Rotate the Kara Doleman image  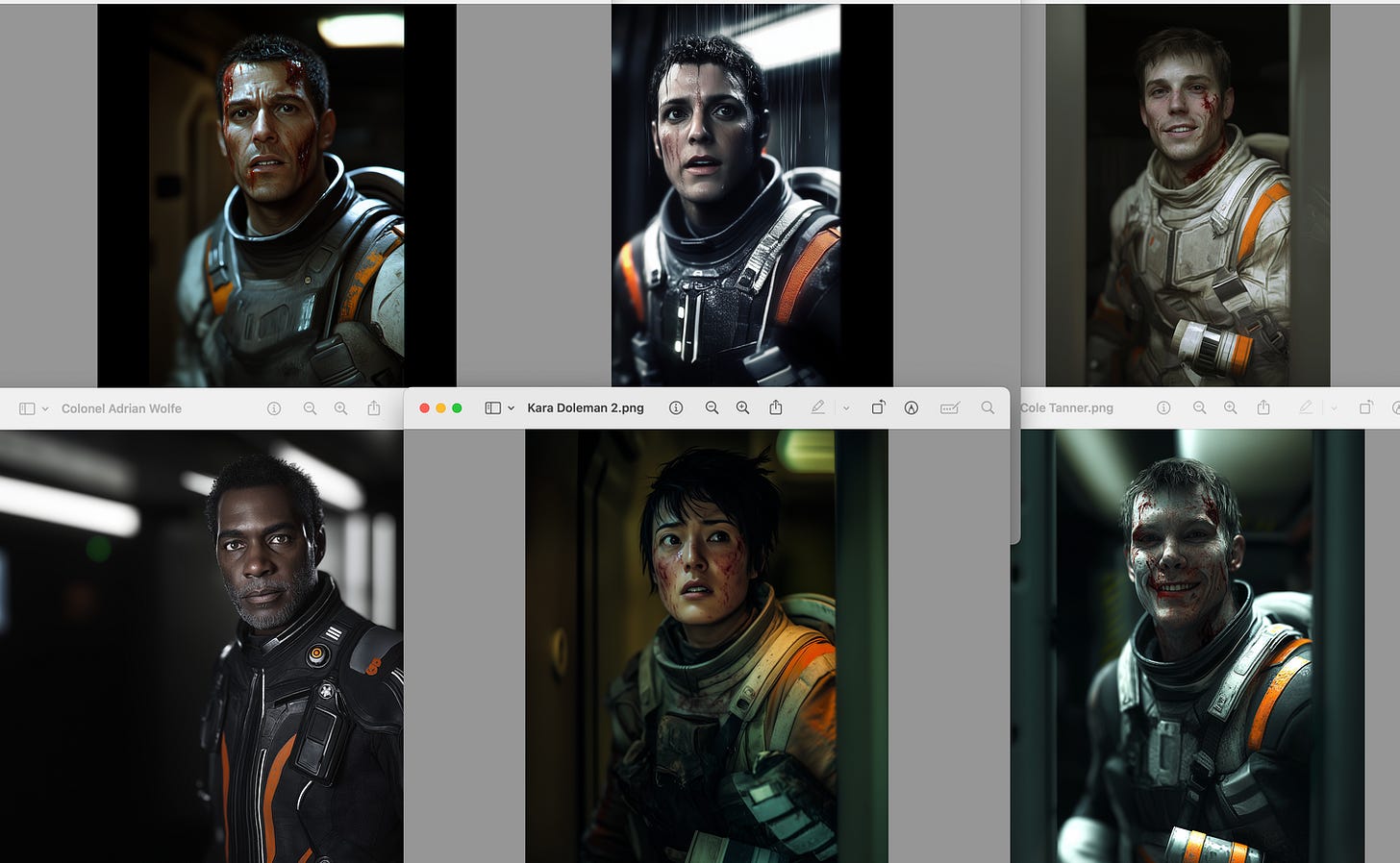click(878, 408)
